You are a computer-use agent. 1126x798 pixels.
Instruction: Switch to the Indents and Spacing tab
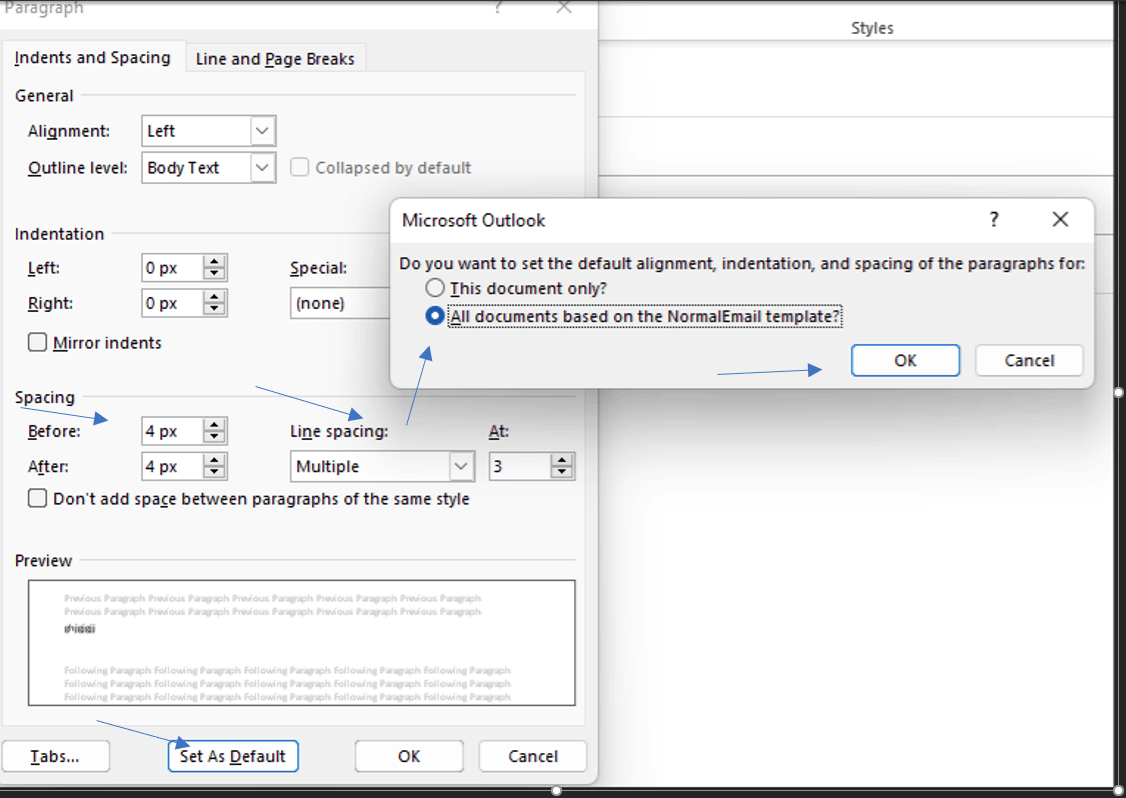click(x=92, y=58)
